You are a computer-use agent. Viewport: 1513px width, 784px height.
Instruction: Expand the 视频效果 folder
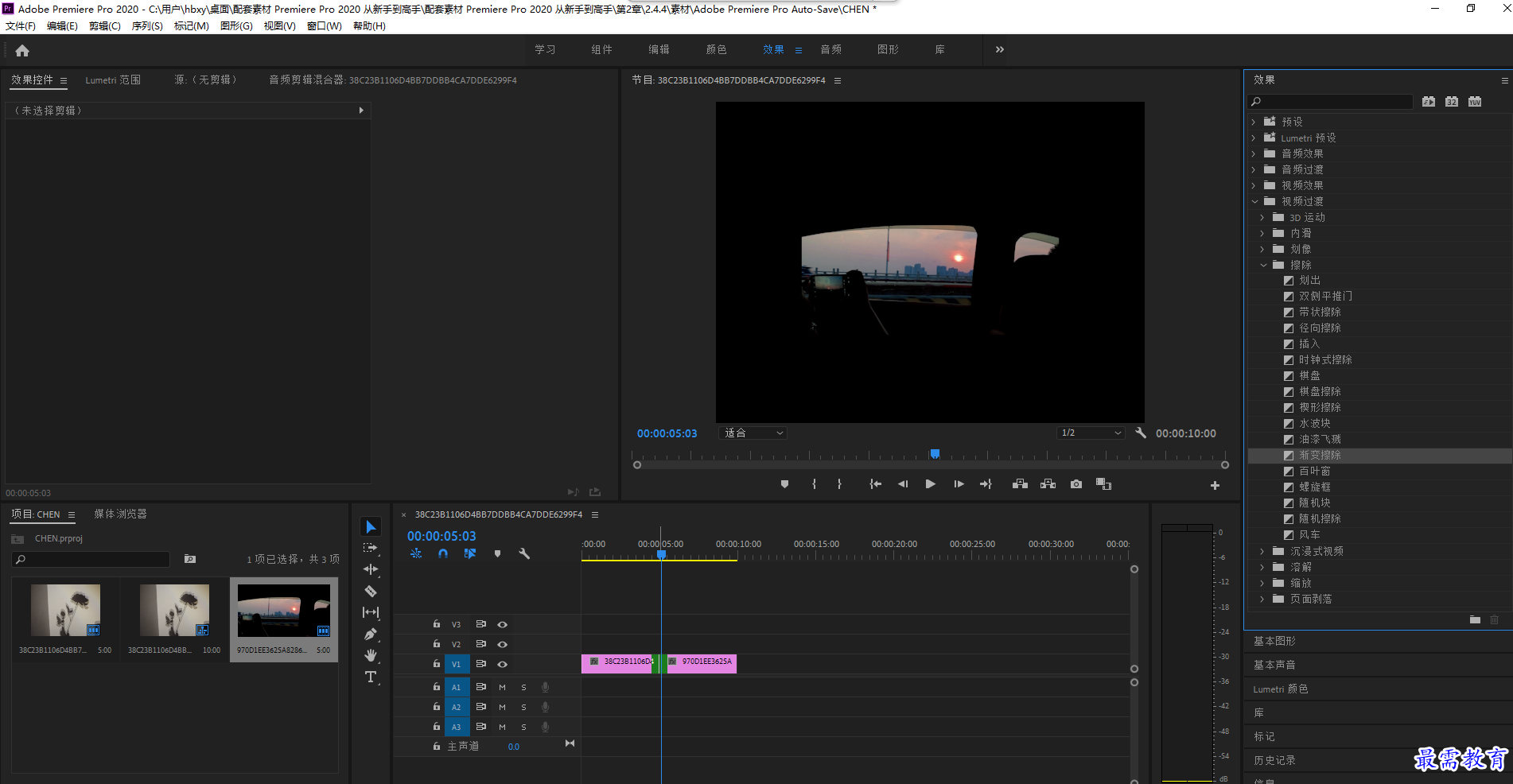(1254, 185)
